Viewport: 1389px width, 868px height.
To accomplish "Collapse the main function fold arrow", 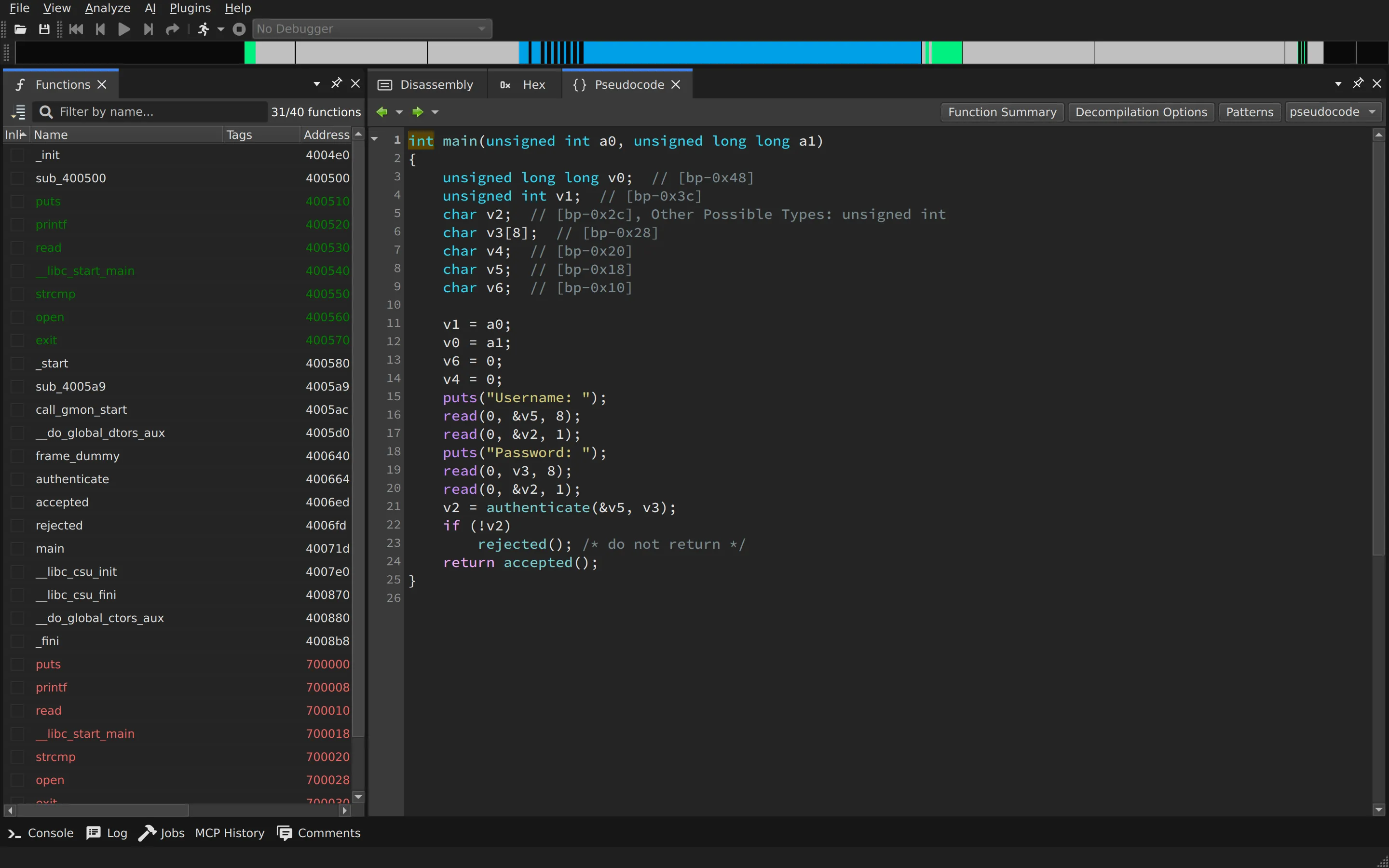I will point(374,139).
